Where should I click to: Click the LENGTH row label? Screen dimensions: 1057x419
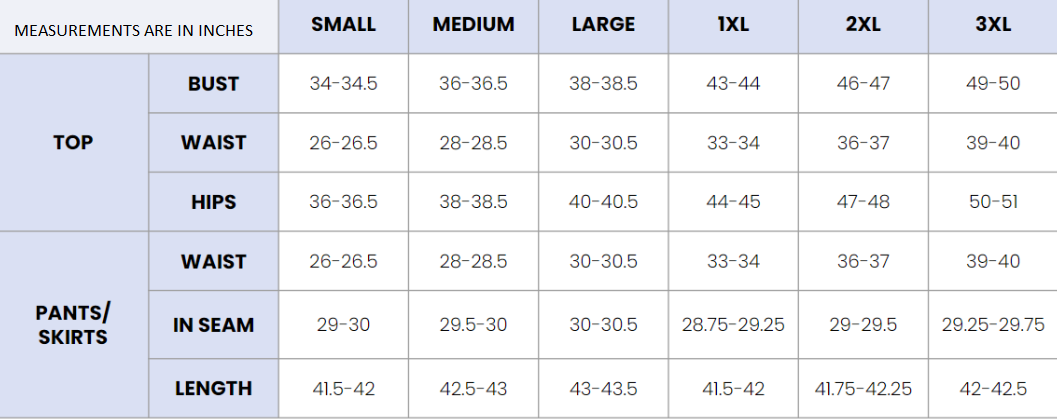213,388
